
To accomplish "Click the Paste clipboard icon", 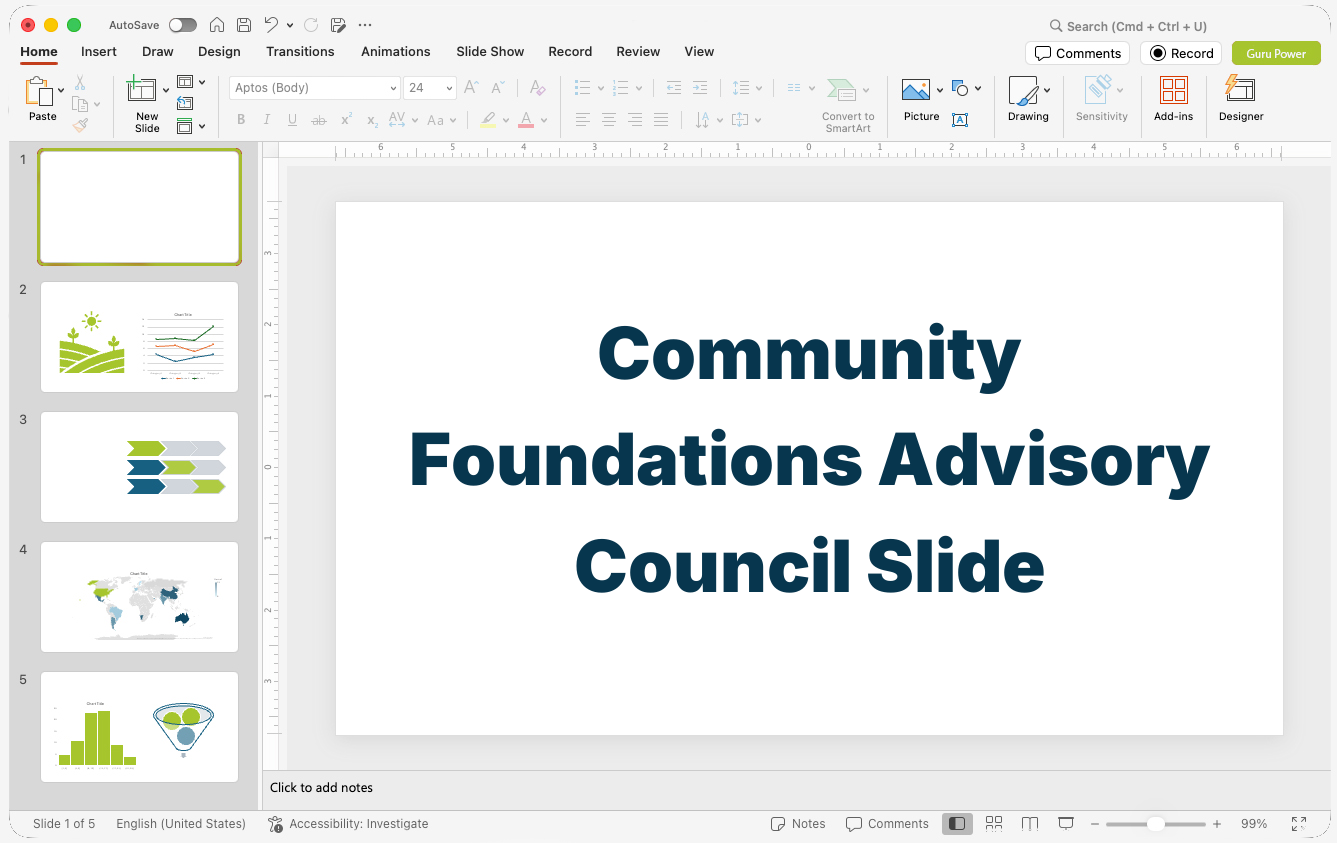I will pyautogui.click(x=40, y=91).
